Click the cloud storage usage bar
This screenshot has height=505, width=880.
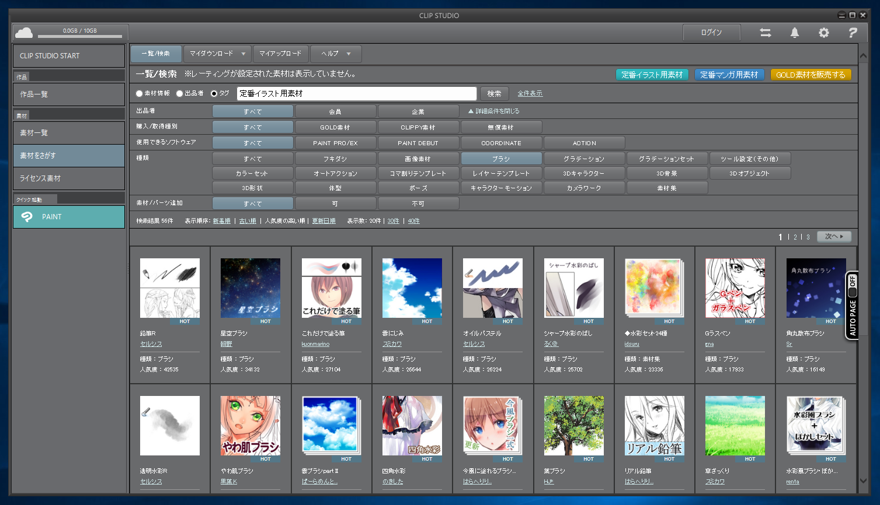(80, 36)
